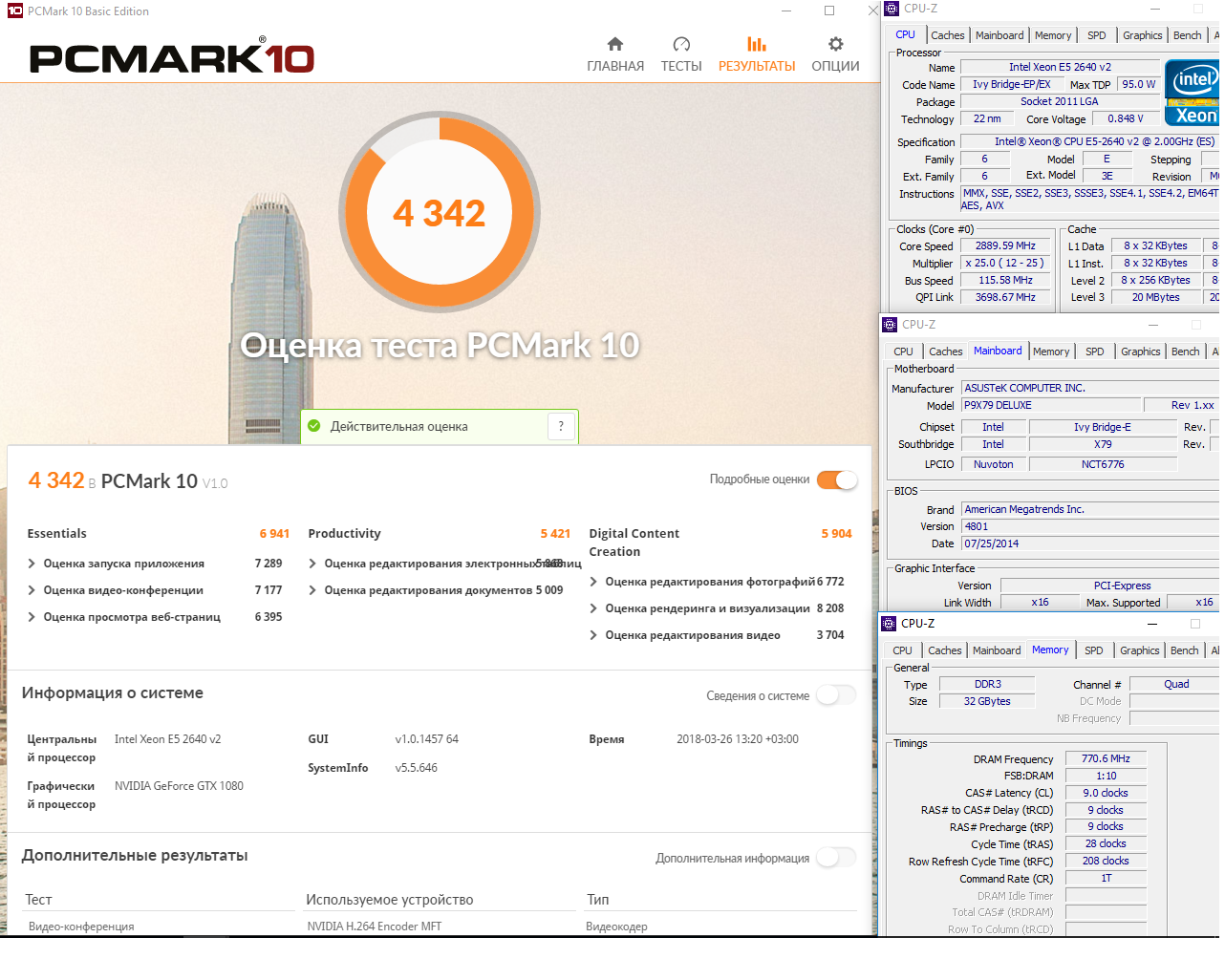Select Bench tab in middle CPU-Z window
This screenshot has height=980, width=1225.
pos(1186,352)
